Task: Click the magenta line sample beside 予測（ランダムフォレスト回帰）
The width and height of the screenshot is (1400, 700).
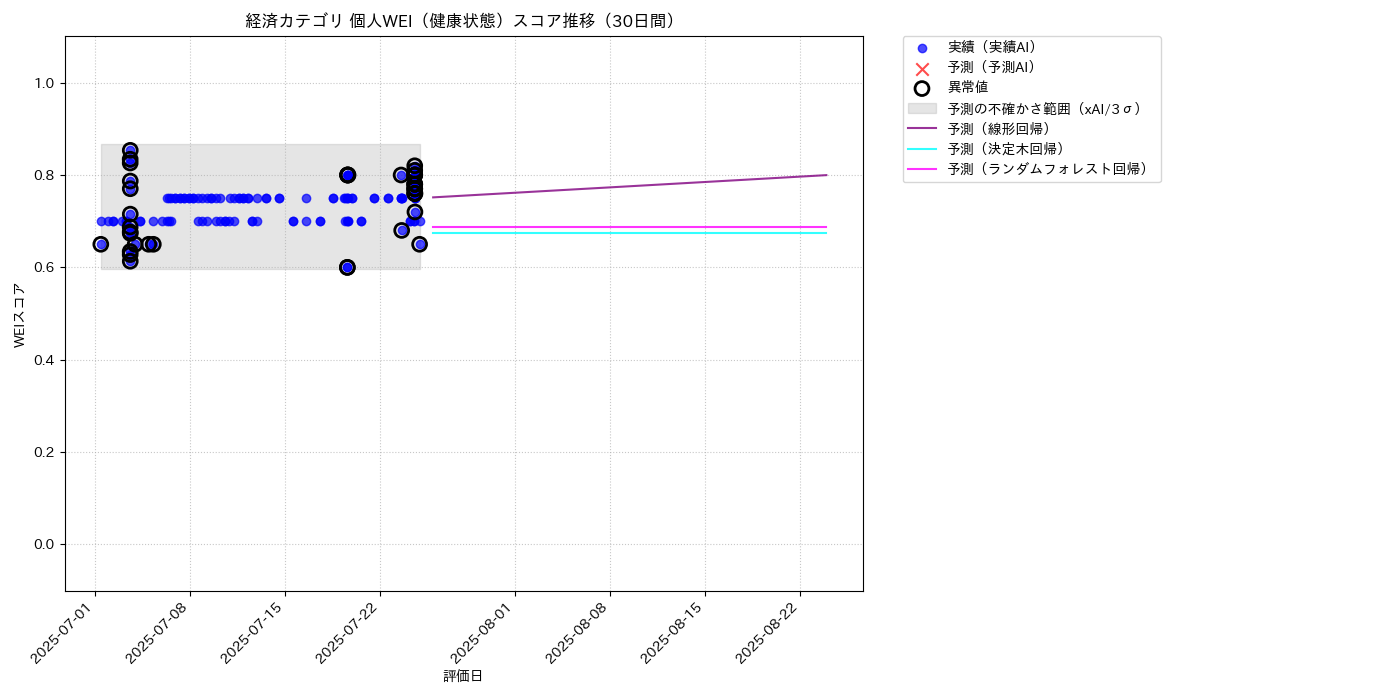Action: 922,170
